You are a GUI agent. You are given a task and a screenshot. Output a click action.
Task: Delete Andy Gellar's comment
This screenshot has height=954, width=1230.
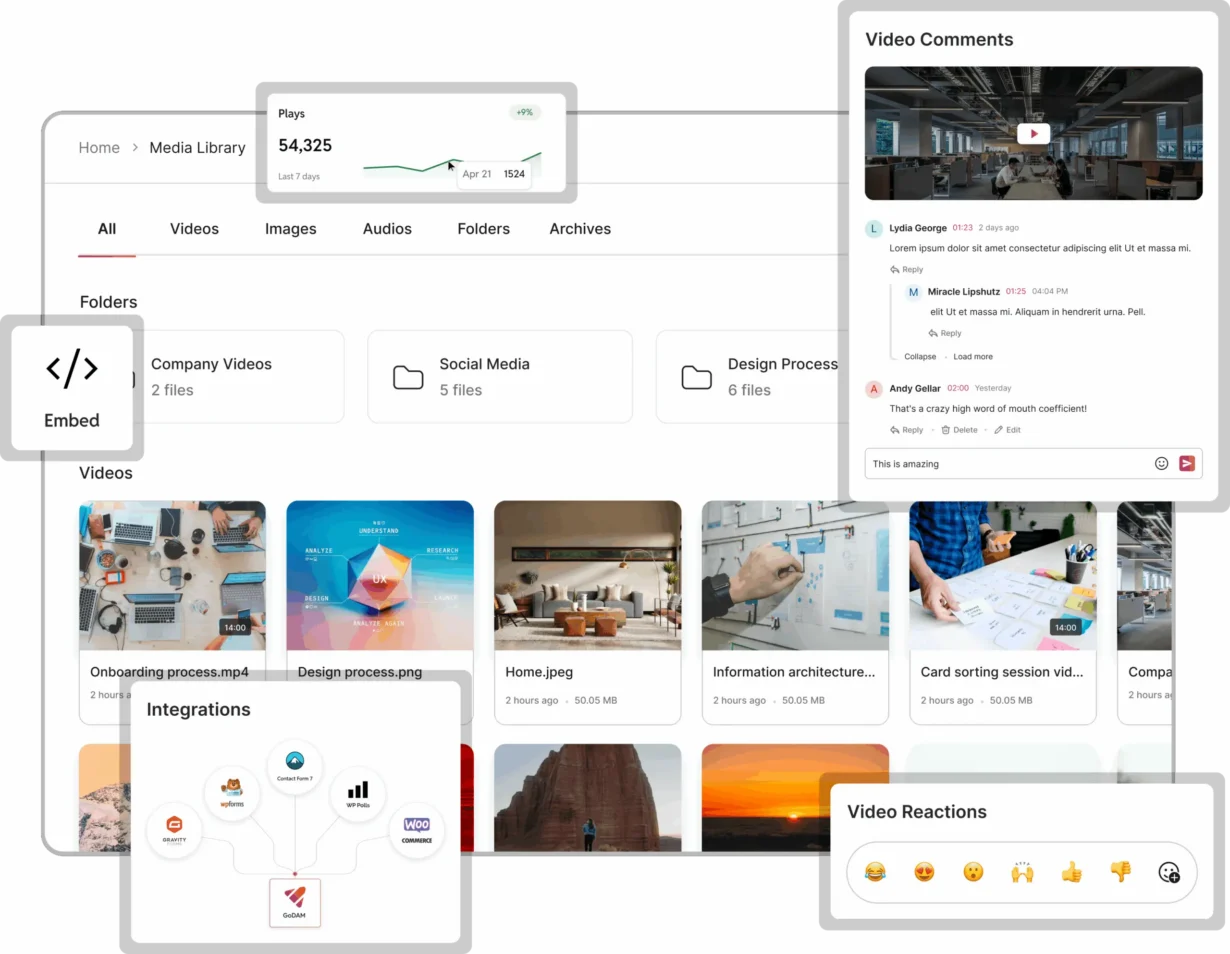959,430
